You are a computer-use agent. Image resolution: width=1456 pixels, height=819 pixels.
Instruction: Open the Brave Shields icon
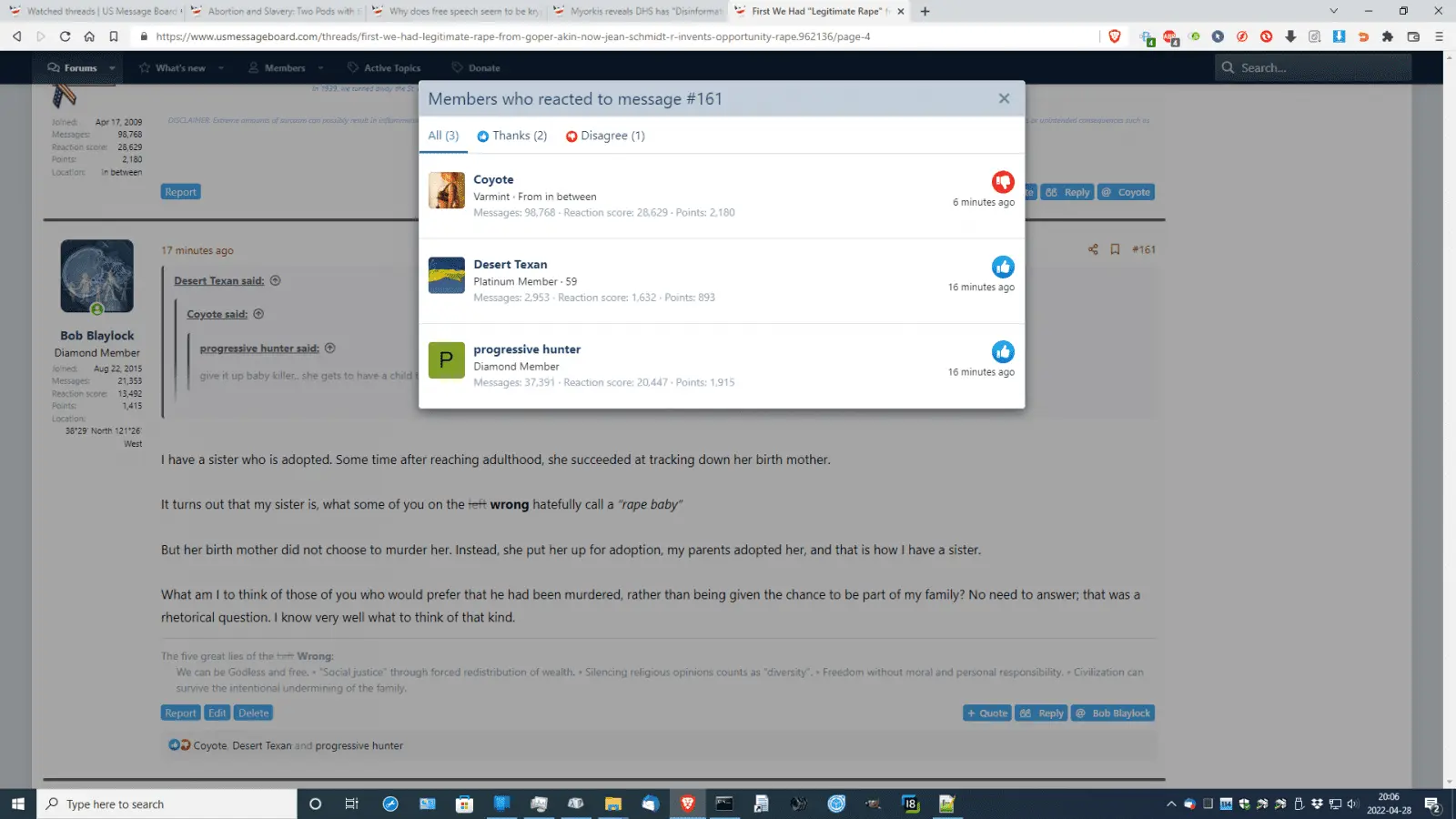coord(1115,36)
